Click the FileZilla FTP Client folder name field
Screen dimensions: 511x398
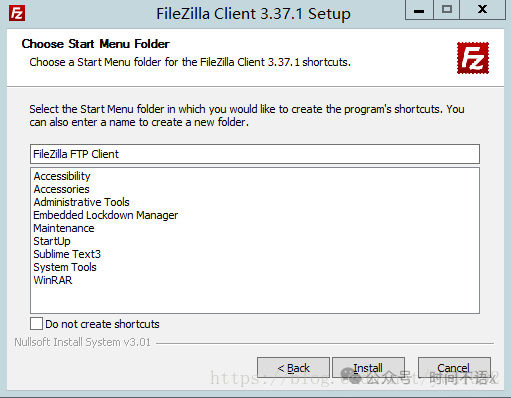255,154
